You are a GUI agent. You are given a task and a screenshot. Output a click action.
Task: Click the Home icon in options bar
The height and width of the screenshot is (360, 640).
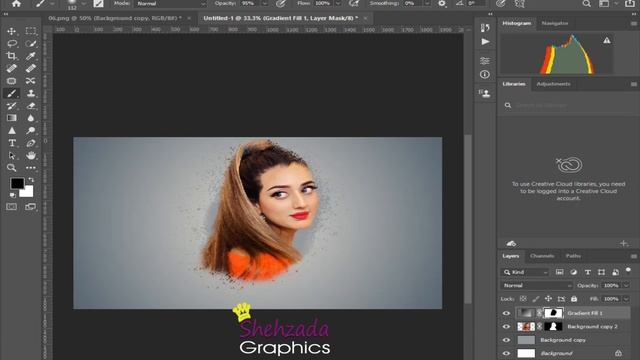tap(16, 4)
